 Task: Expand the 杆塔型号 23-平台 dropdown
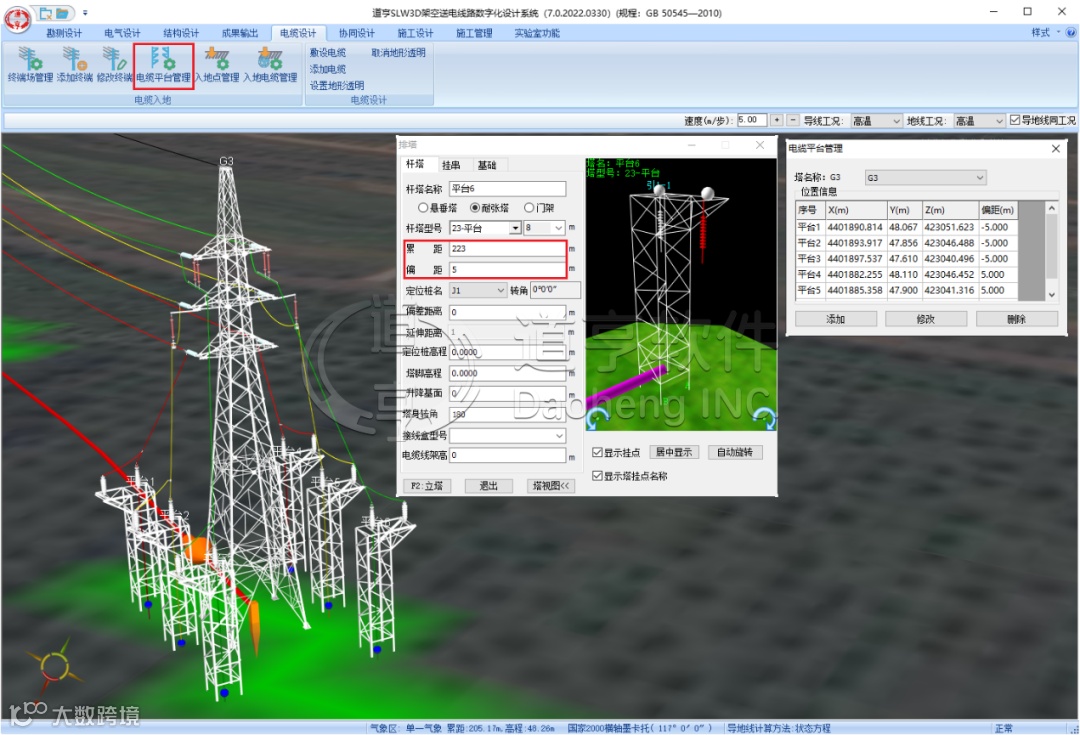[x=515, y=228]
